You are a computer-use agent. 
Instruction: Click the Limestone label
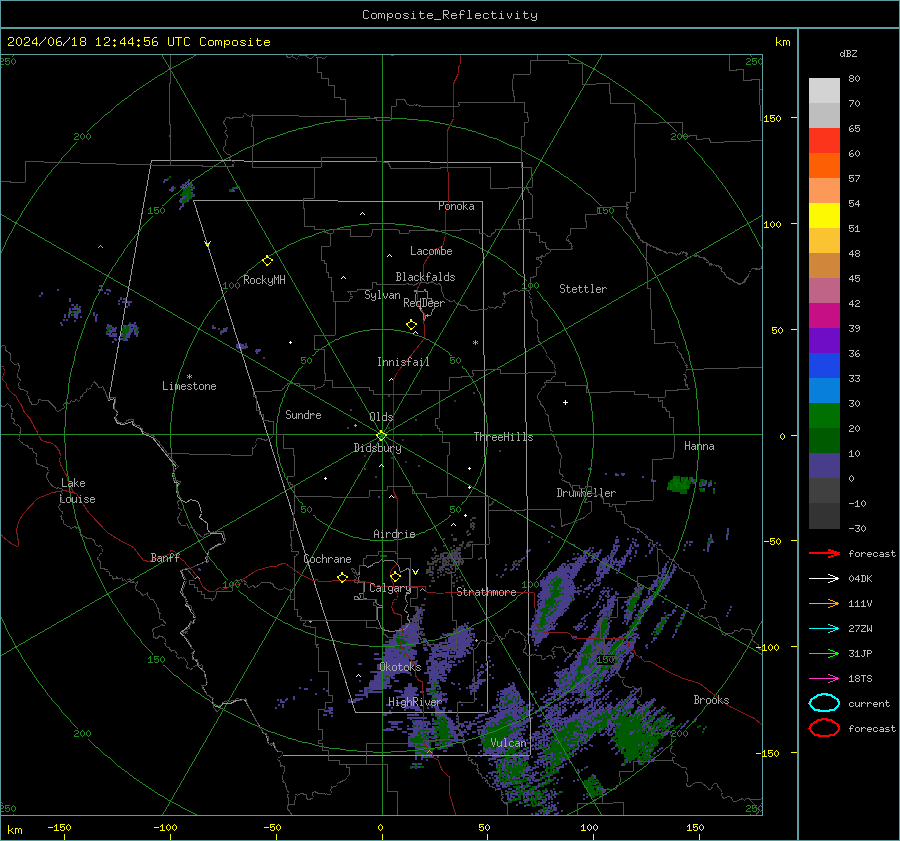189,386
